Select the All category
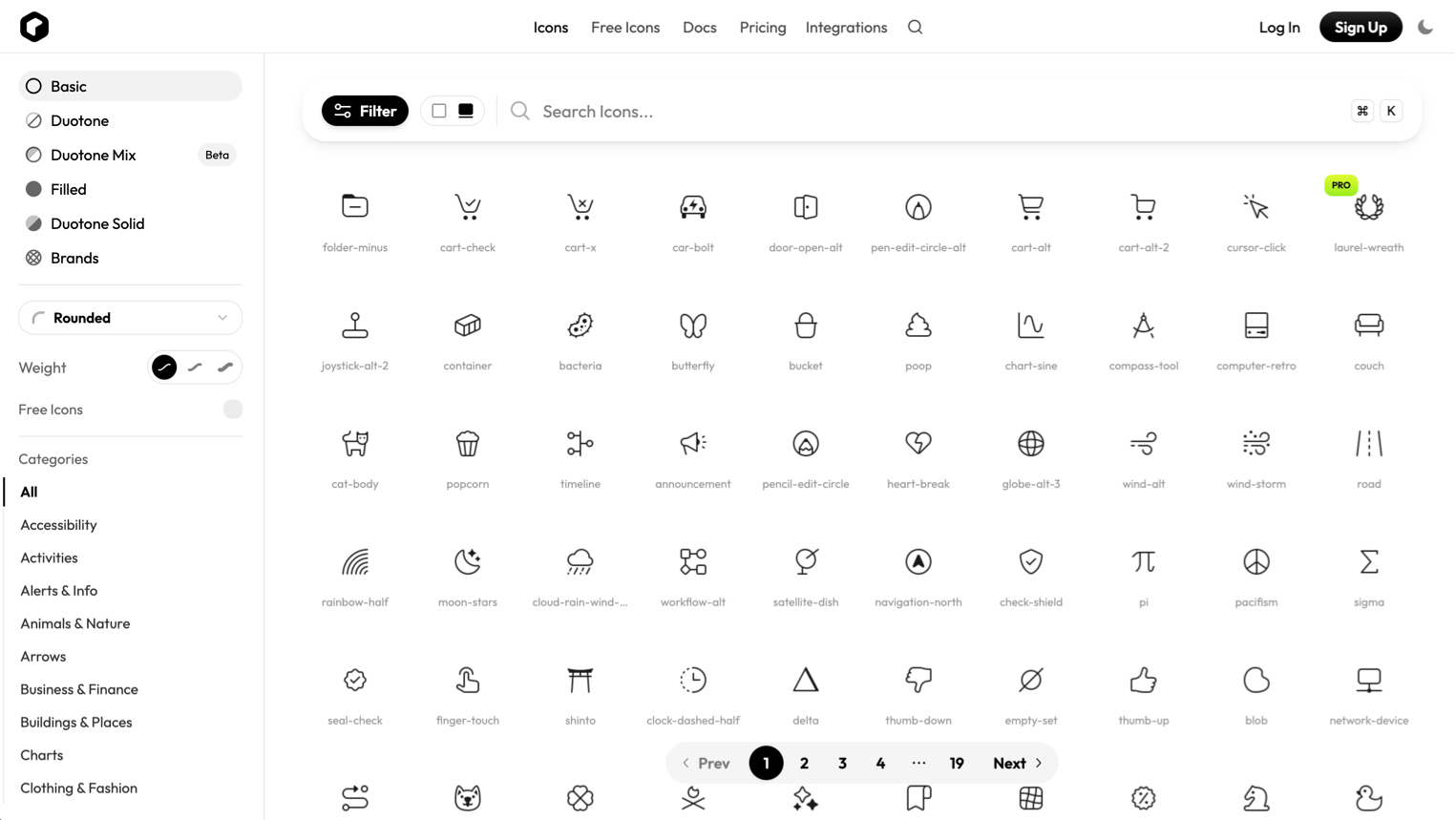1456x820 pixels. 29,492
